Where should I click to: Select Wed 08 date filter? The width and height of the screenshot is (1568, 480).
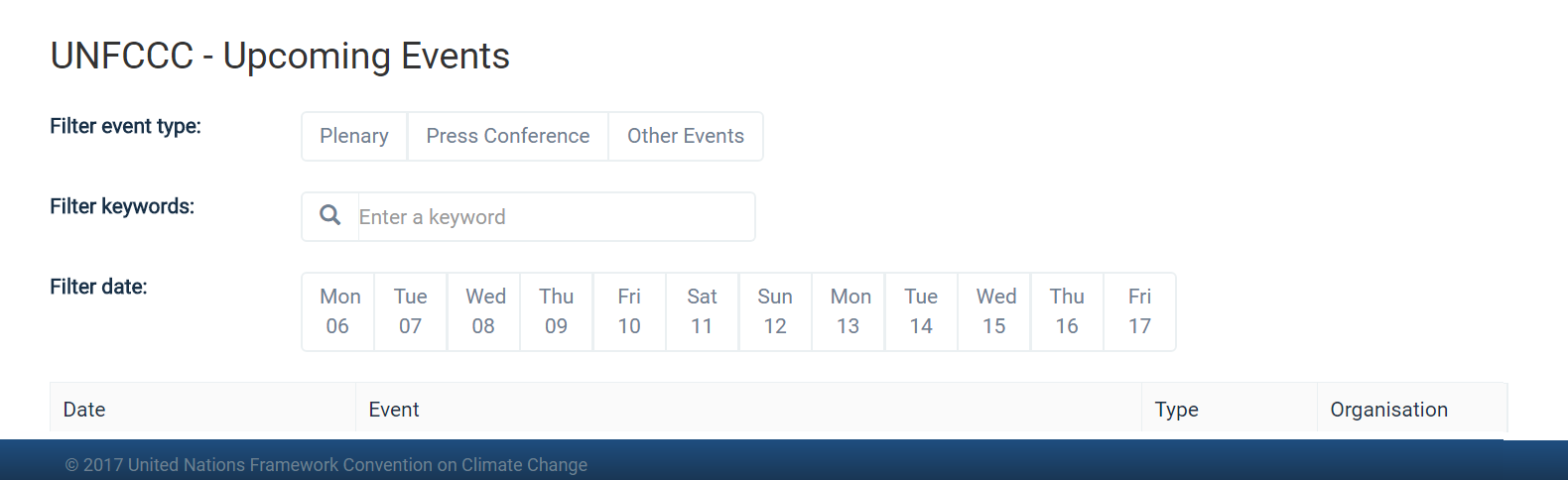(x=484, y=311)
